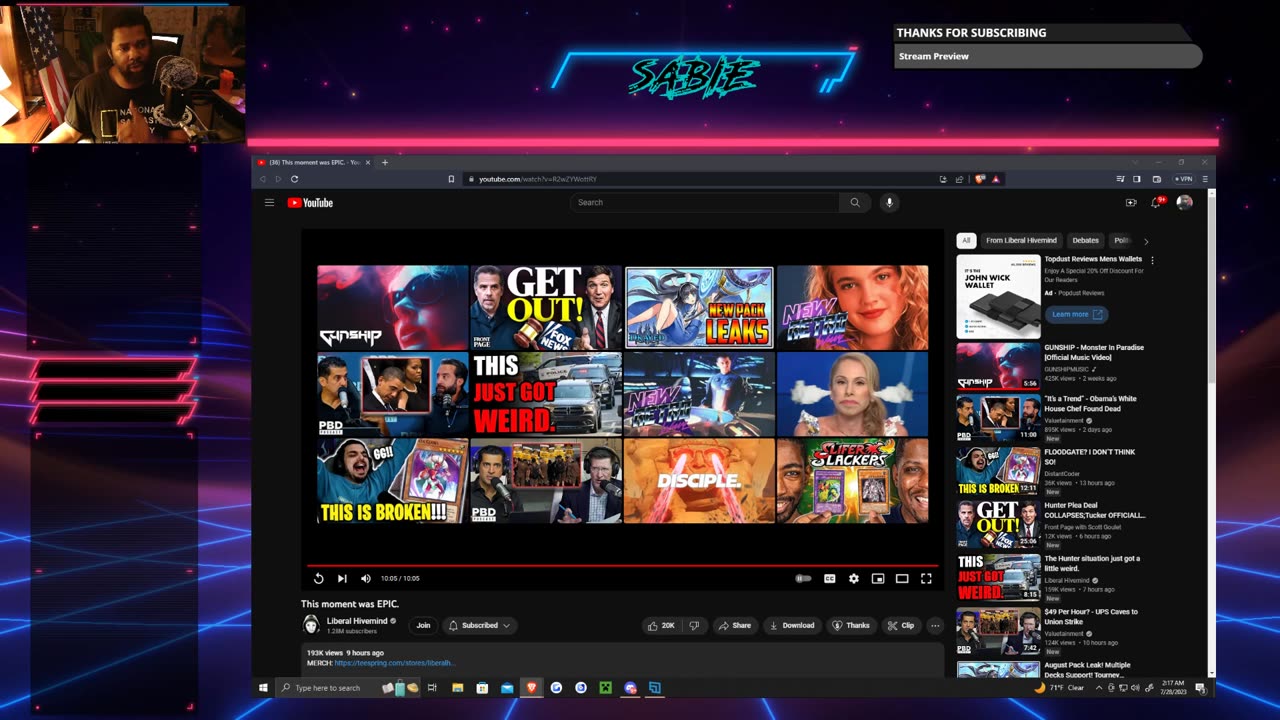
Task: Click the YouTube logo to go home
Action: click(x=310, y=203)
